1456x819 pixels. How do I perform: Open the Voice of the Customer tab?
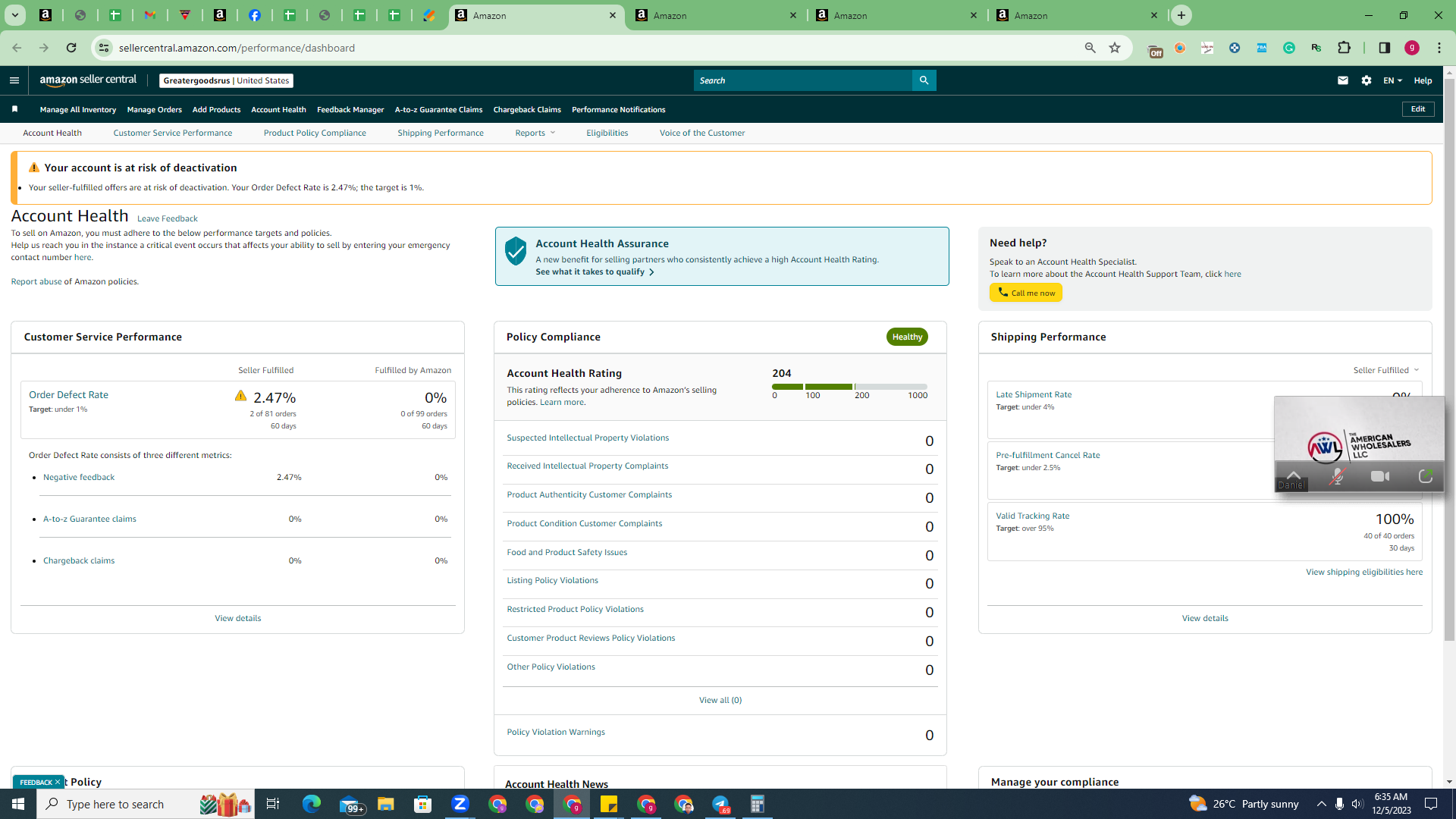[x=702, y=133]
